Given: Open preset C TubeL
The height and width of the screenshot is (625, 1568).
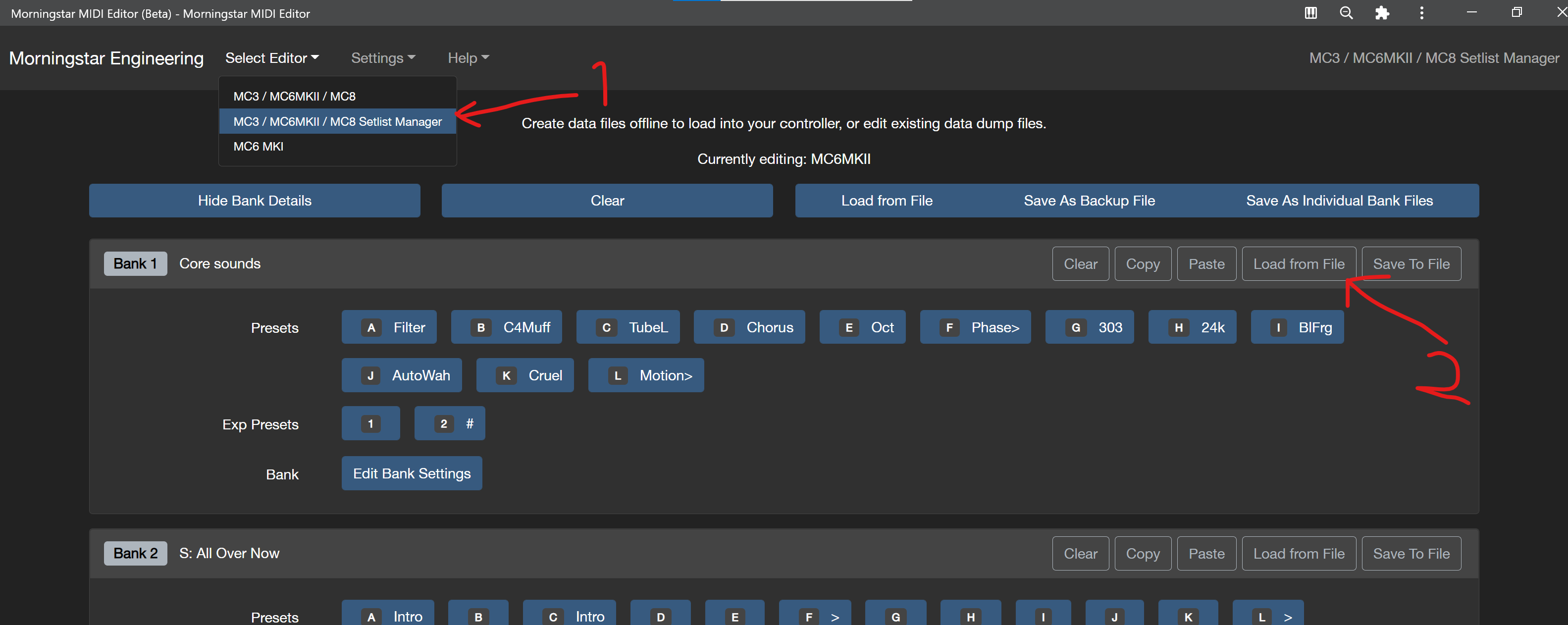Looking at the screenshot, I should tap(627, 327).
